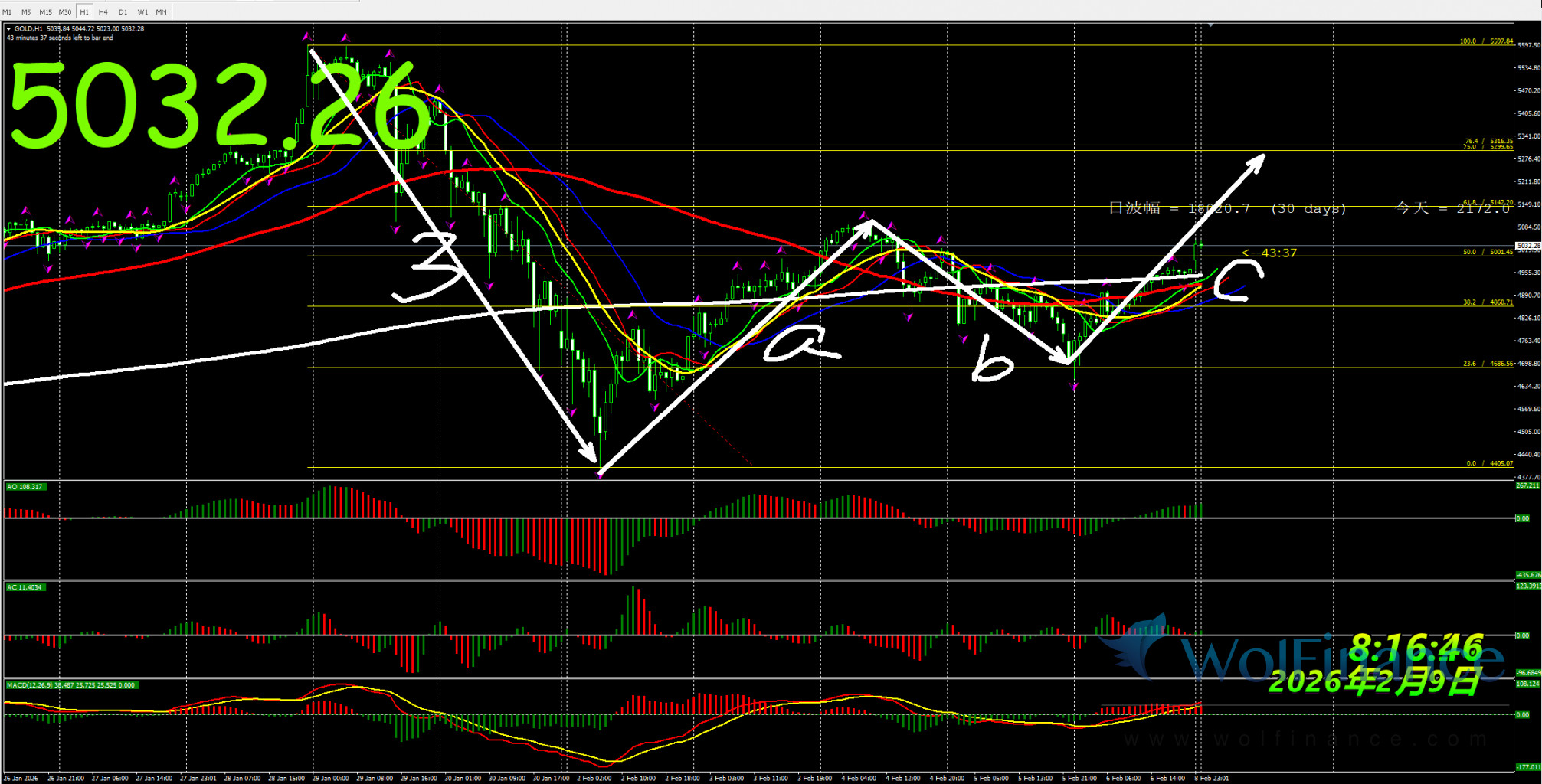This screenshot has width=1542, height=784.
Task: Switch chart to M15 timeframe
Action: point(45,12)
